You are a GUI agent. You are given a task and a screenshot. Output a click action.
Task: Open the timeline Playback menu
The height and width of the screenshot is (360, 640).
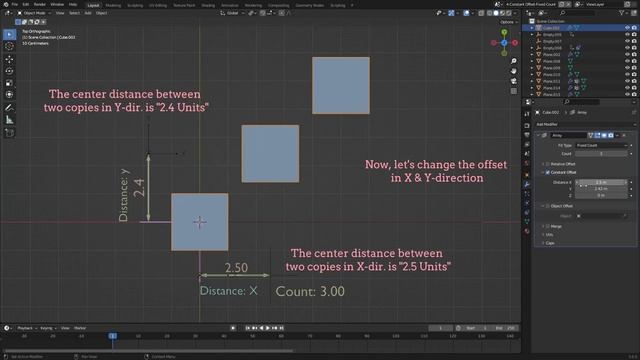27,328
